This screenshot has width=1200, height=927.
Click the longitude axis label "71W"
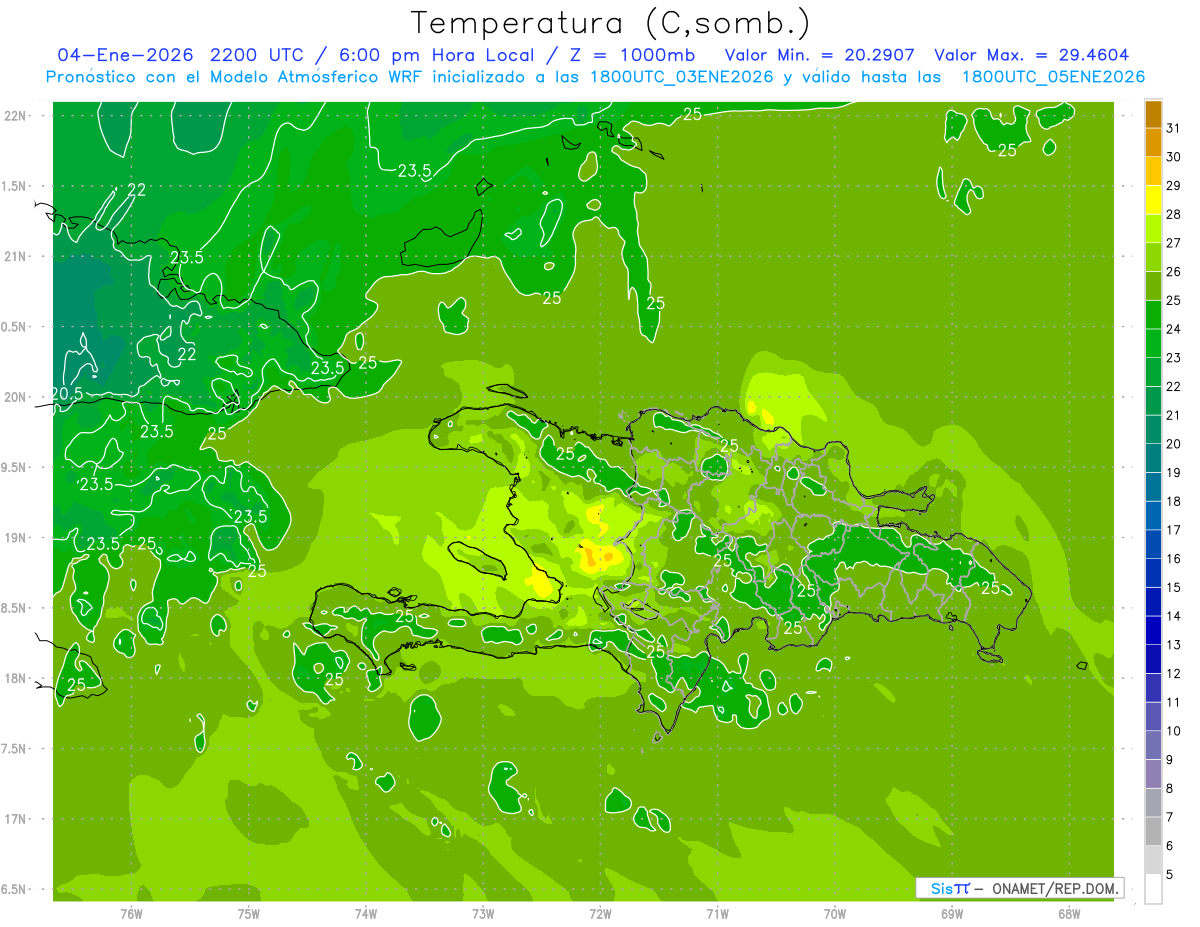pos(717,914)
